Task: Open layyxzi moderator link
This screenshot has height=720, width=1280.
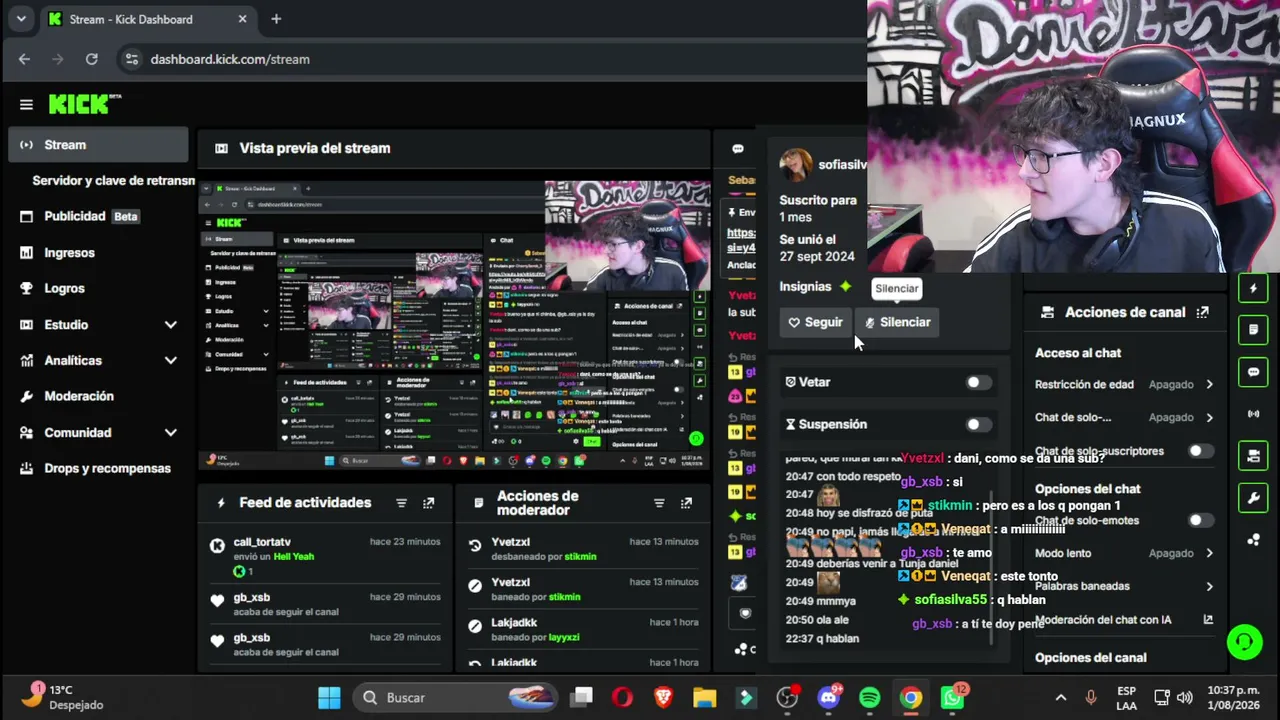Action: tap(562, 637)
